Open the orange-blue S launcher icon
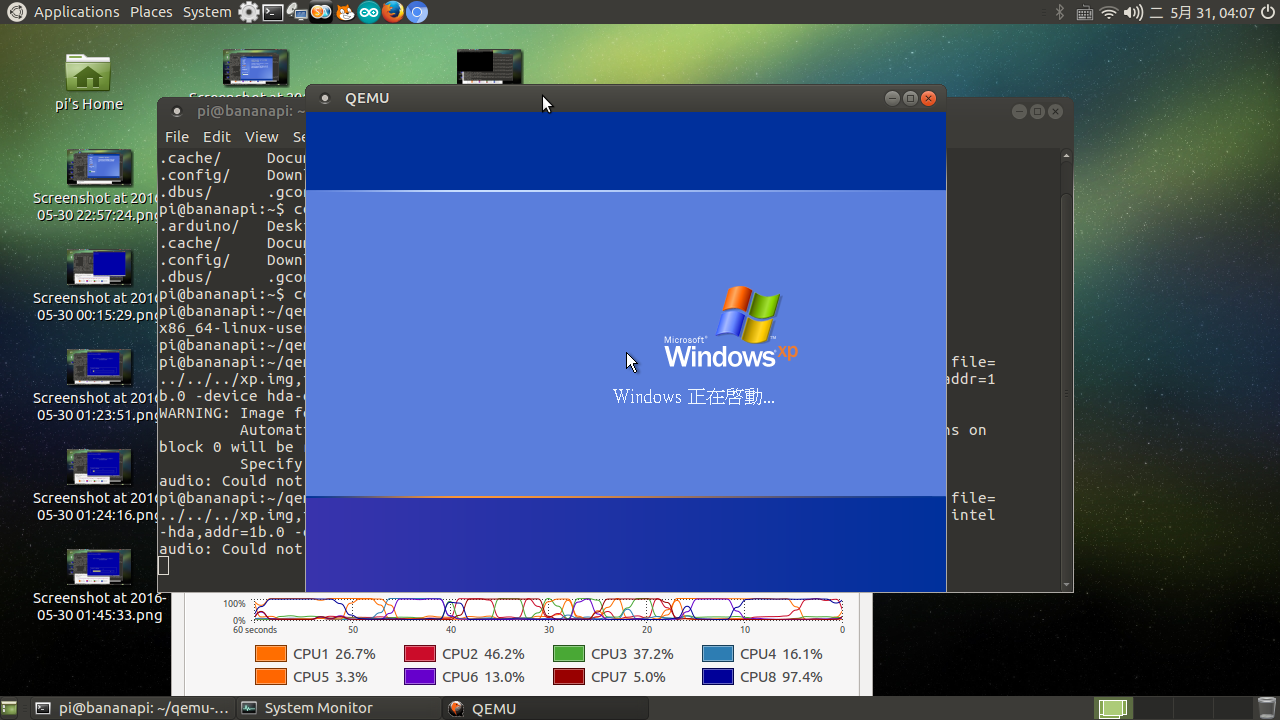 pos(320,12)
